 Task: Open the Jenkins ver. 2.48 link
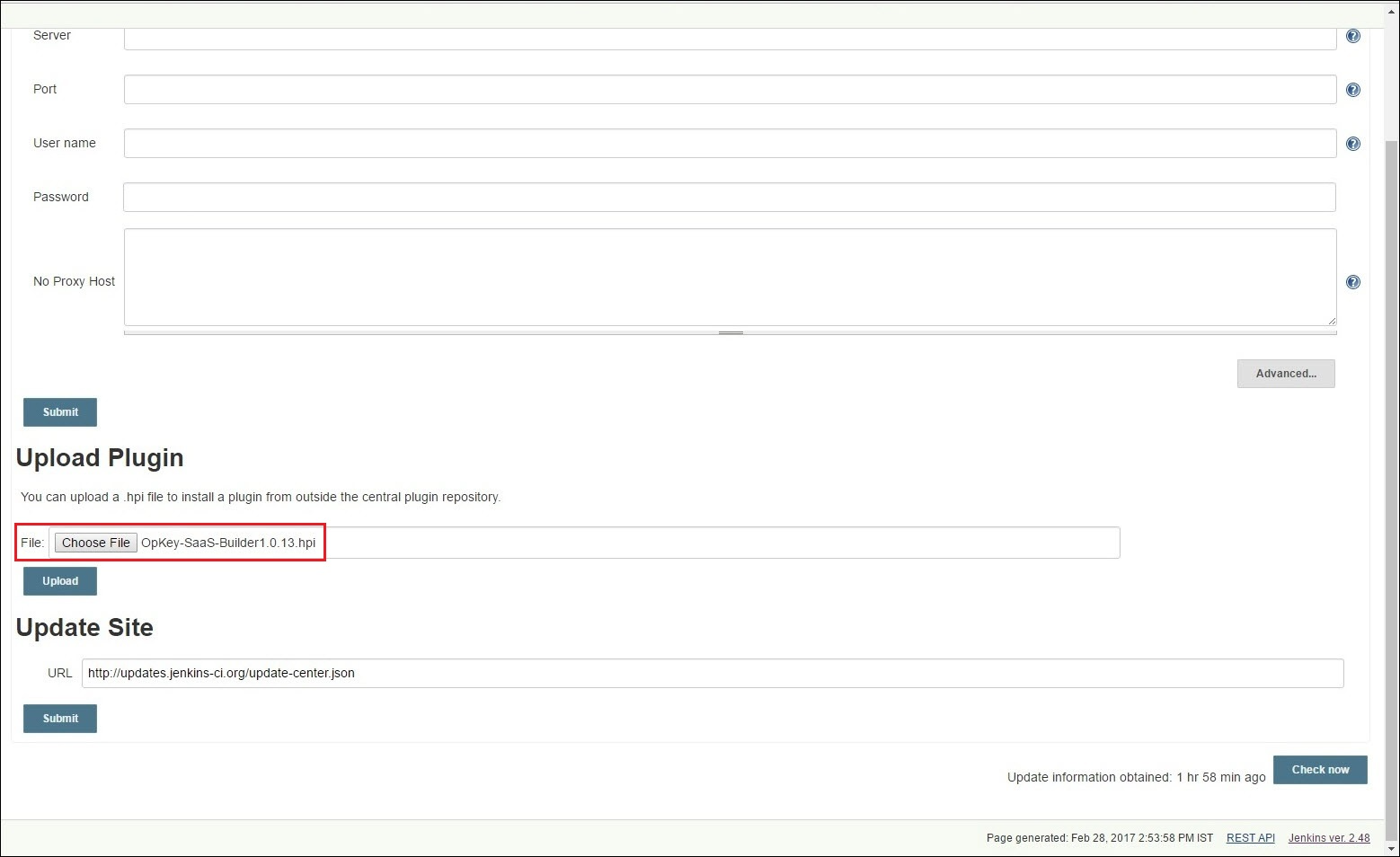click(x=1329, y=838)
